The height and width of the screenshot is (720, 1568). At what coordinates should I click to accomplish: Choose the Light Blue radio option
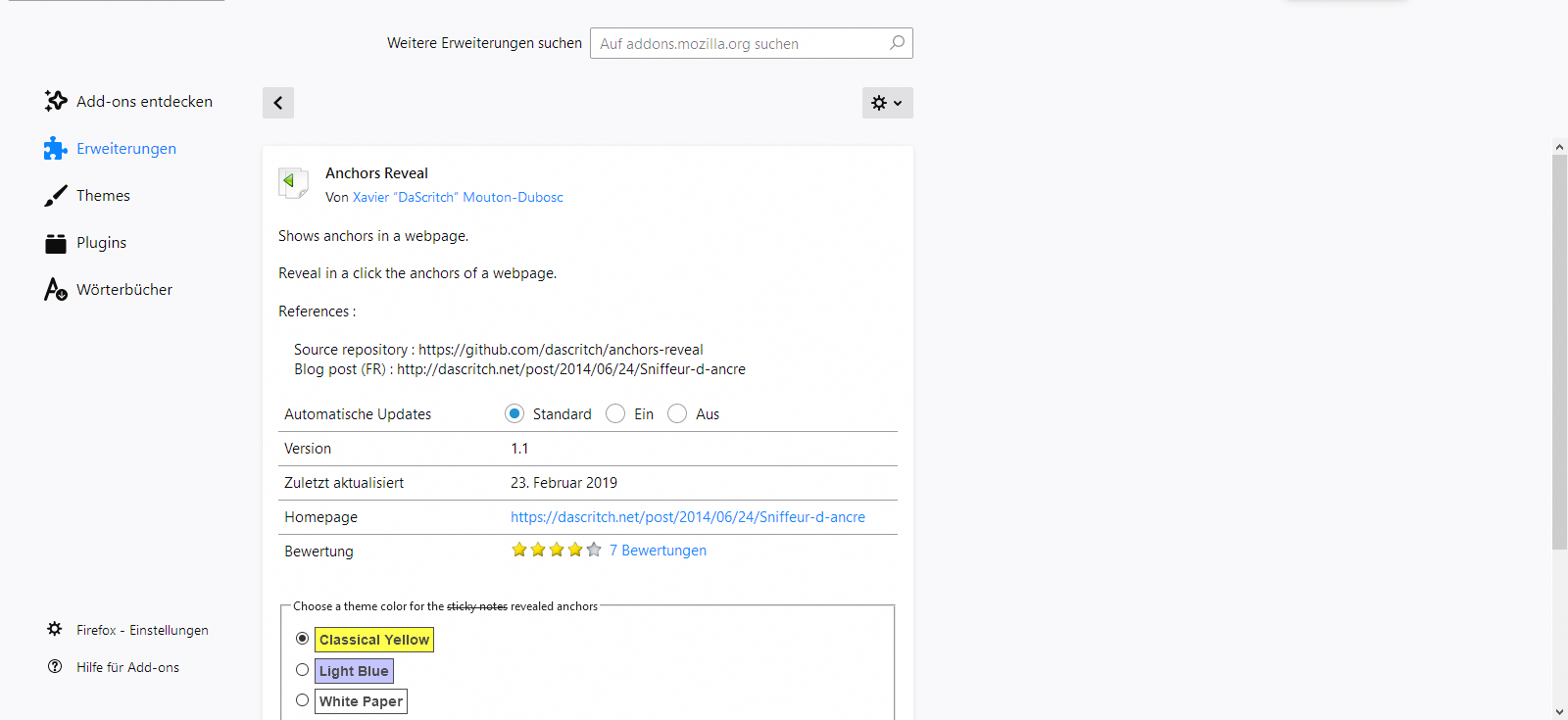(x=302, y=670)
